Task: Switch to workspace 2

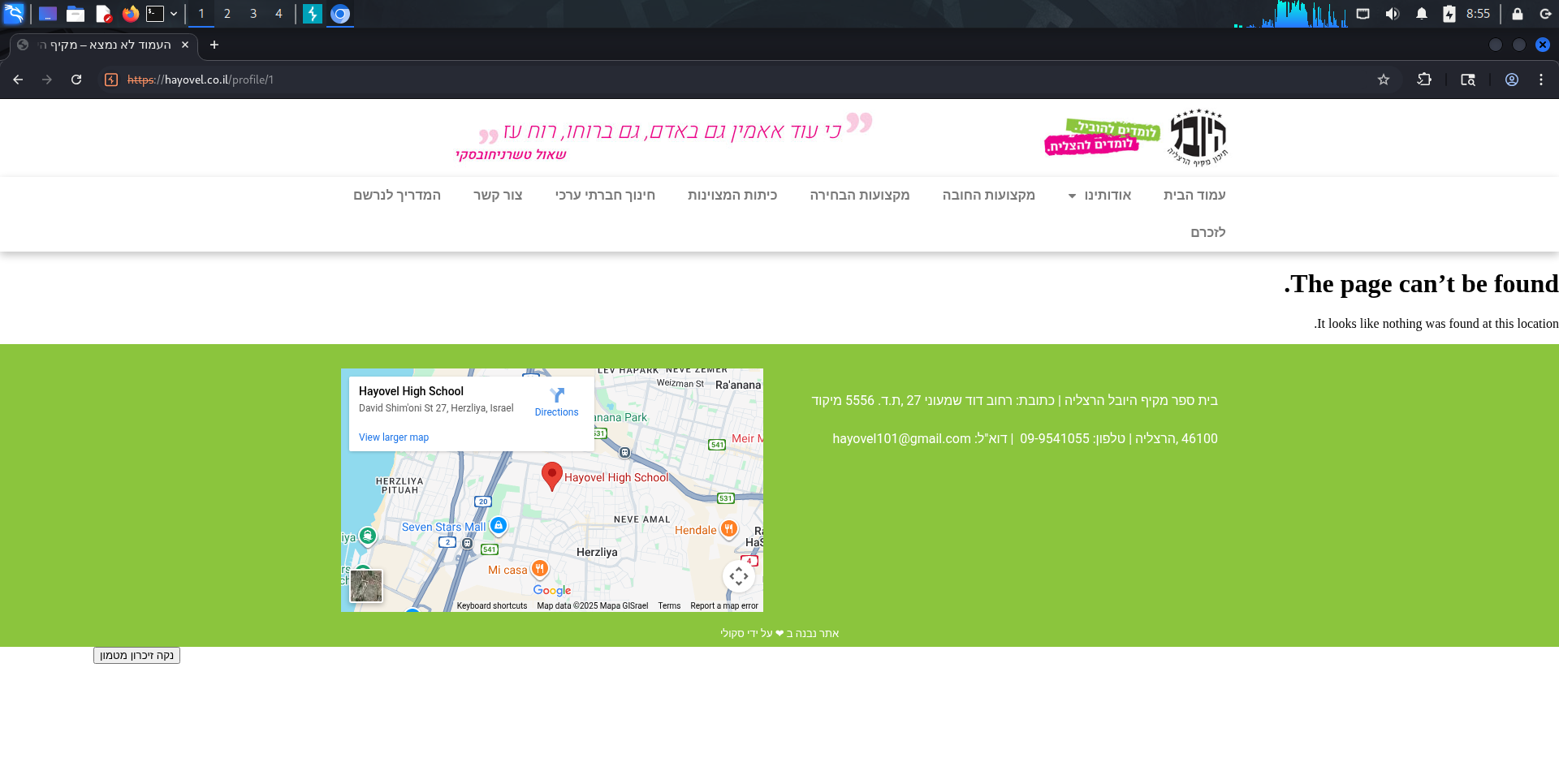Action: pyautogui.click(x=227, y=14)
